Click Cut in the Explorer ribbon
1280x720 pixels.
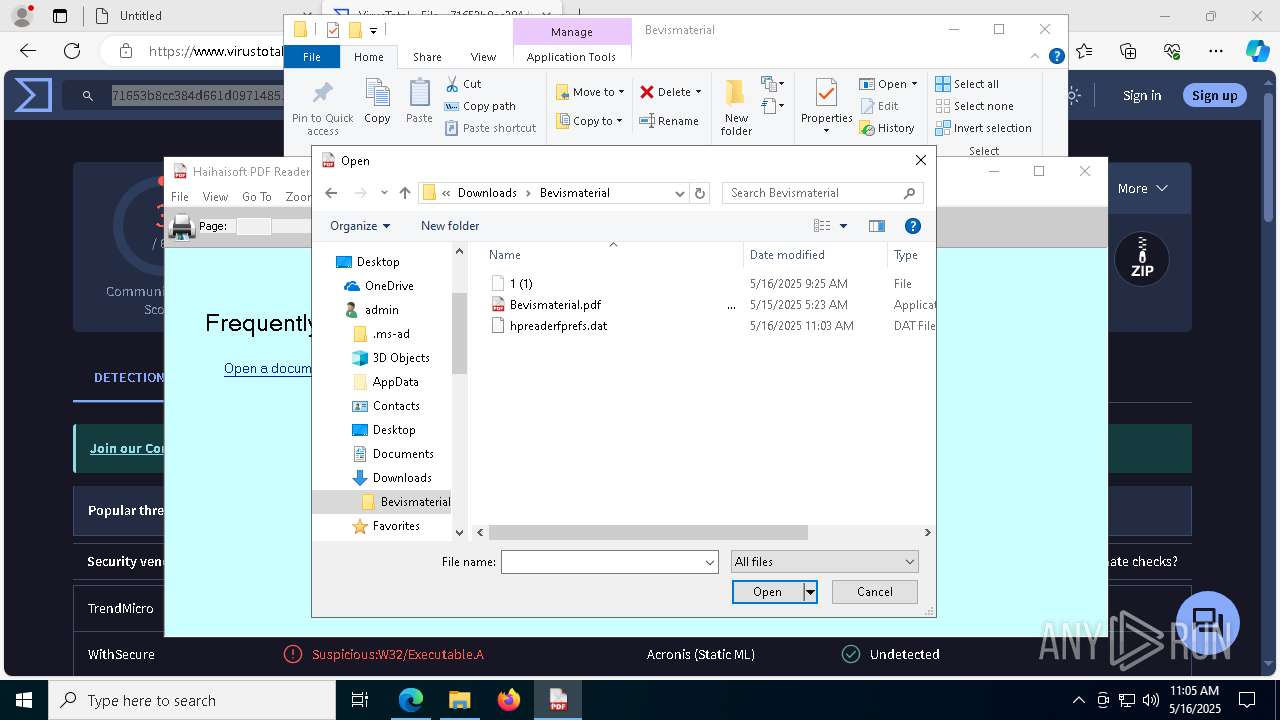pyautogui.click(x=463, y=84)
